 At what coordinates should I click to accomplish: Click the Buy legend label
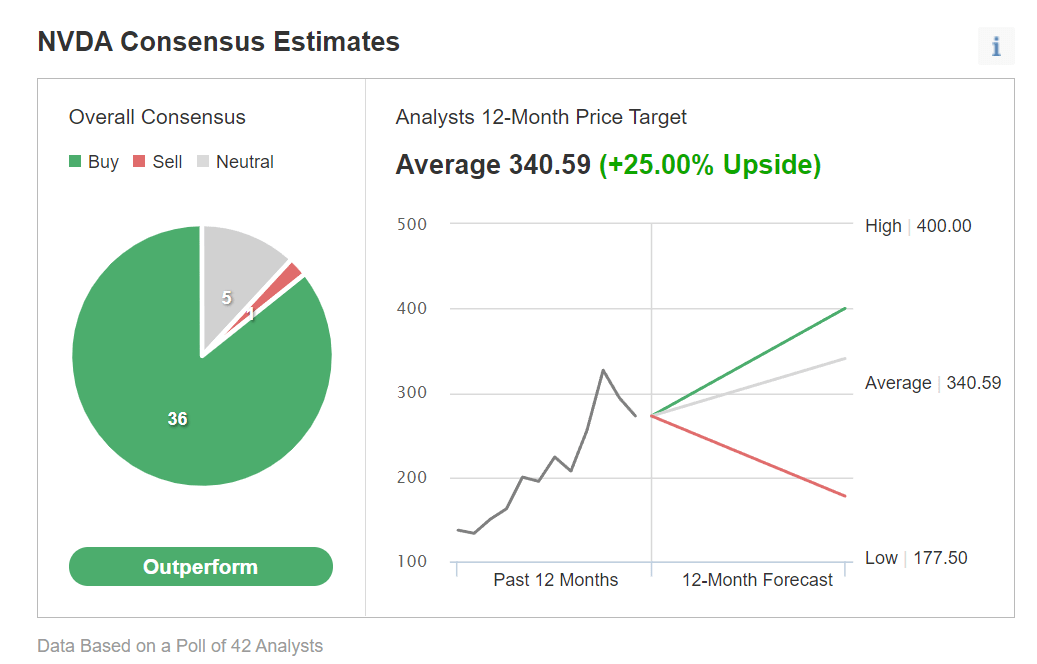tap(103, 162)
